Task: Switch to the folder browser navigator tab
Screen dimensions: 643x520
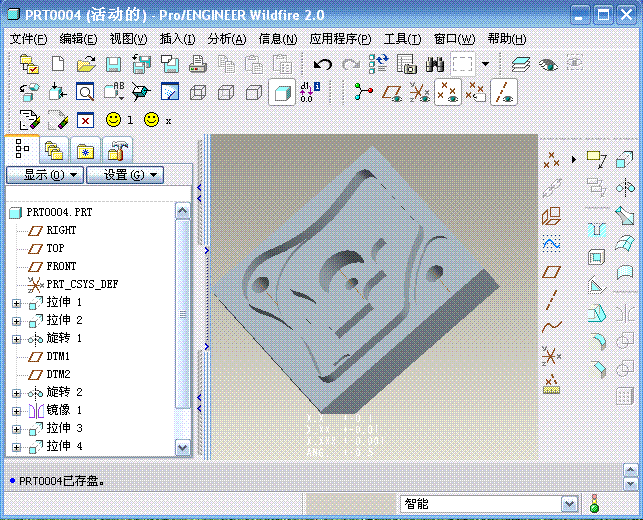Action: pyautogui.click(x=54, y=150)
